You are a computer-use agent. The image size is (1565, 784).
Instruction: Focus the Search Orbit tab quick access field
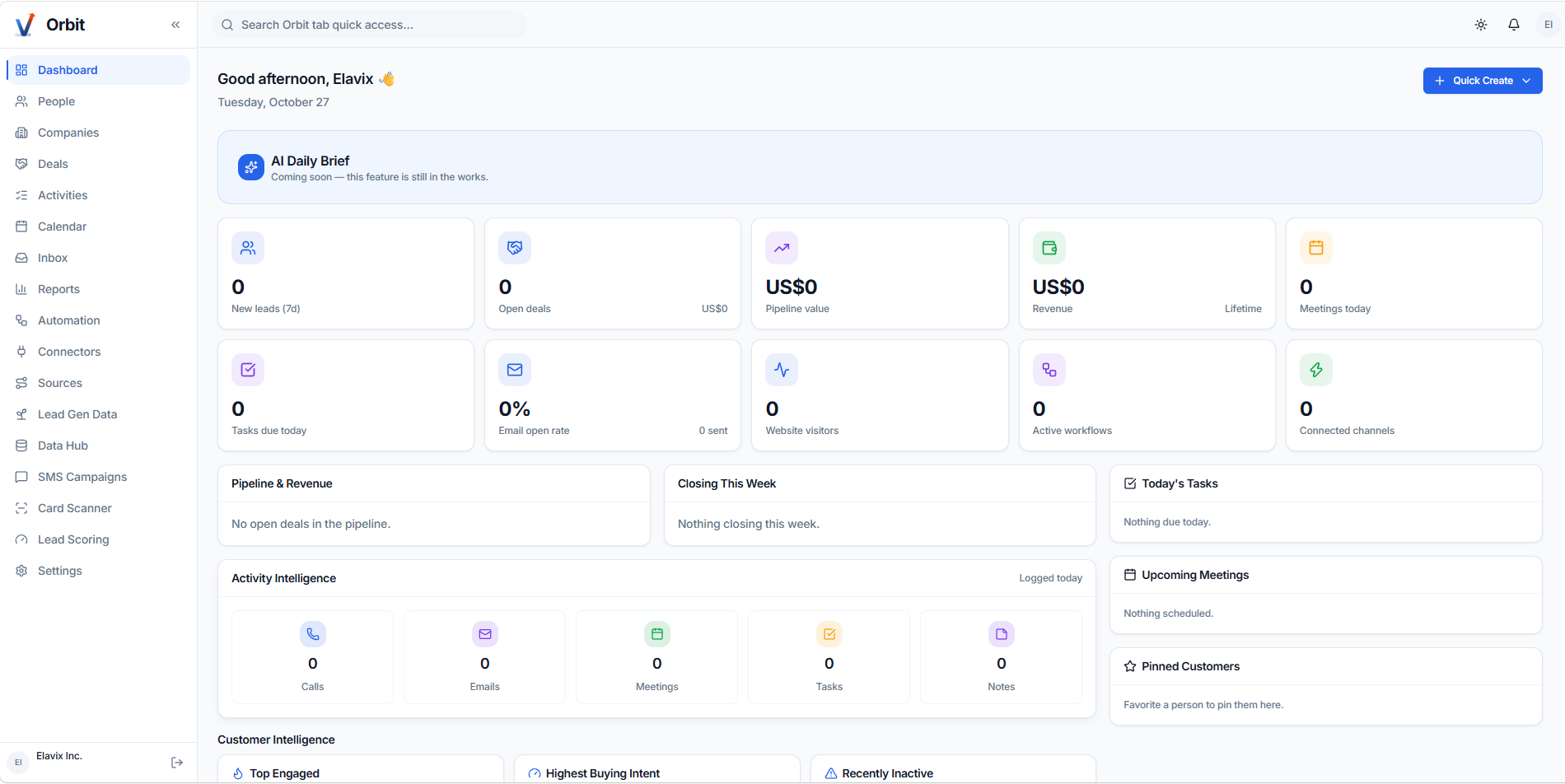pyautogui.click(x=369, y=25)
